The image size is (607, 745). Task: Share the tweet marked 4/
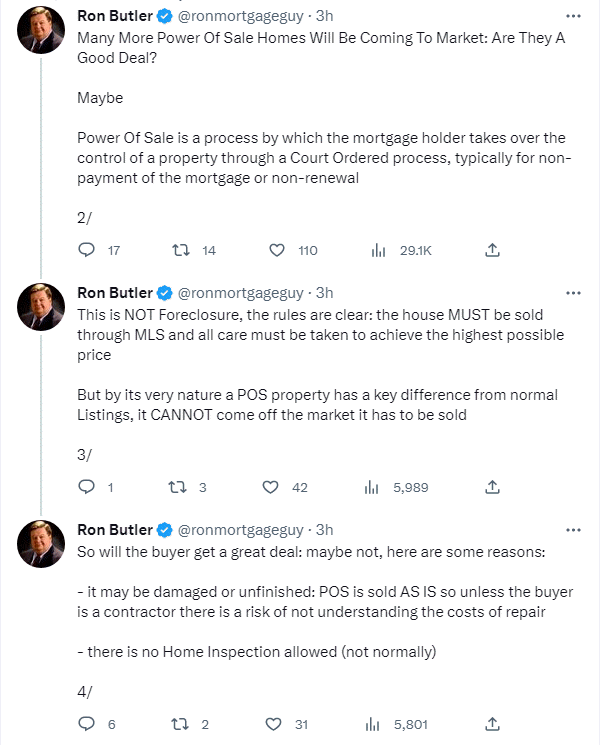tap(492, 724)
